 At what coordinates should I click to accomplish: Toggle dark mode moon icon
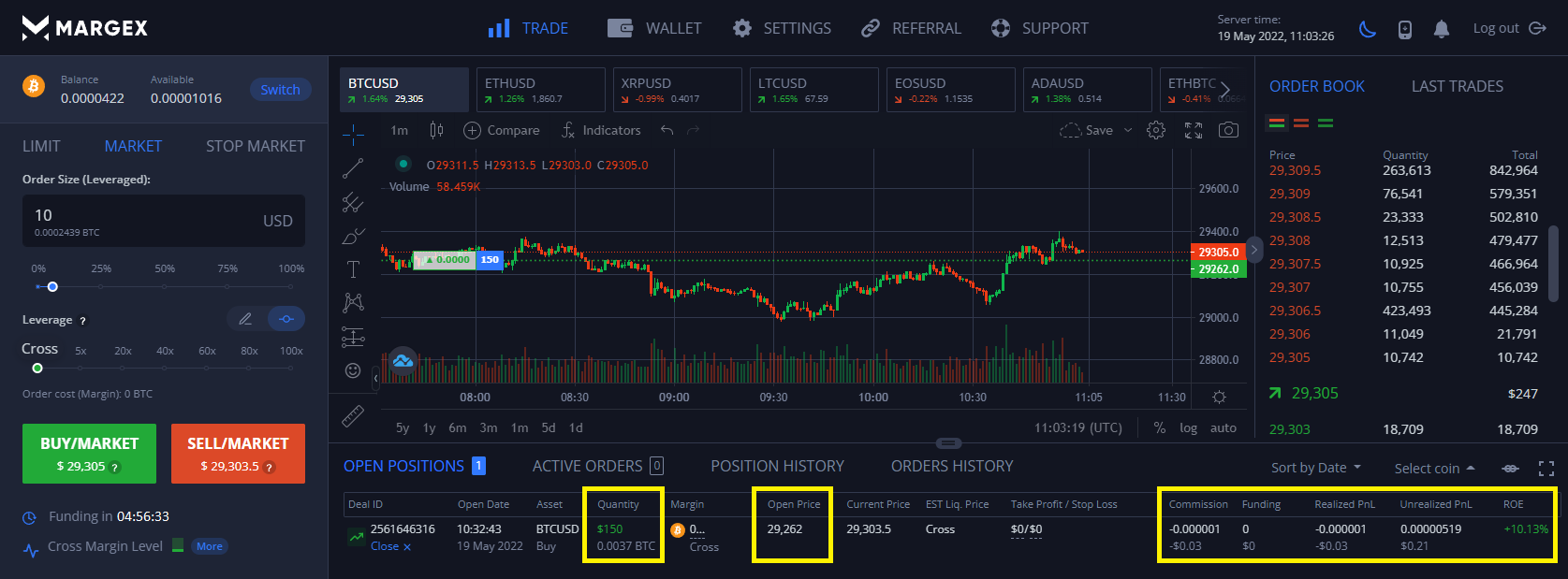point(1368,29)
